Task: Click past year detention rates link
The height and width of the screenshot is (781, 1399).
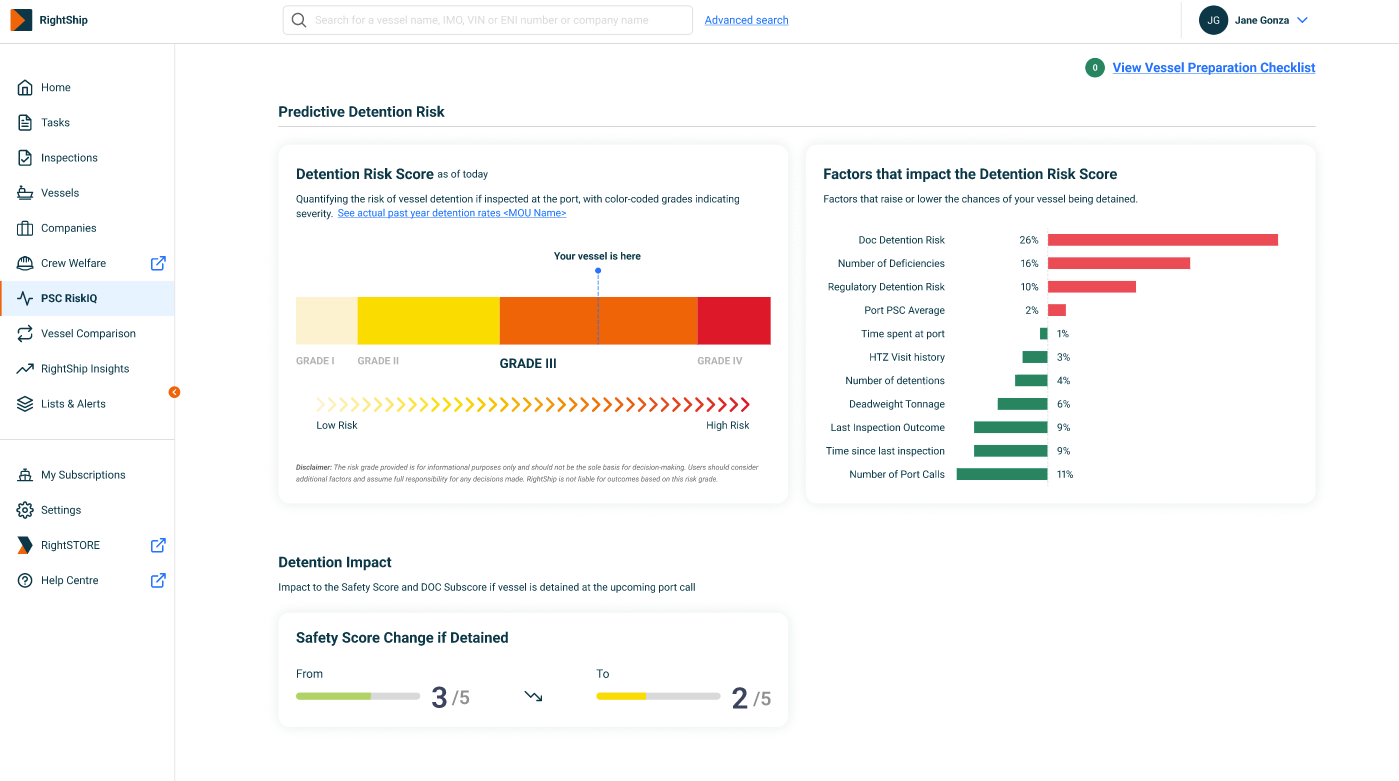Action: [452, 213]
